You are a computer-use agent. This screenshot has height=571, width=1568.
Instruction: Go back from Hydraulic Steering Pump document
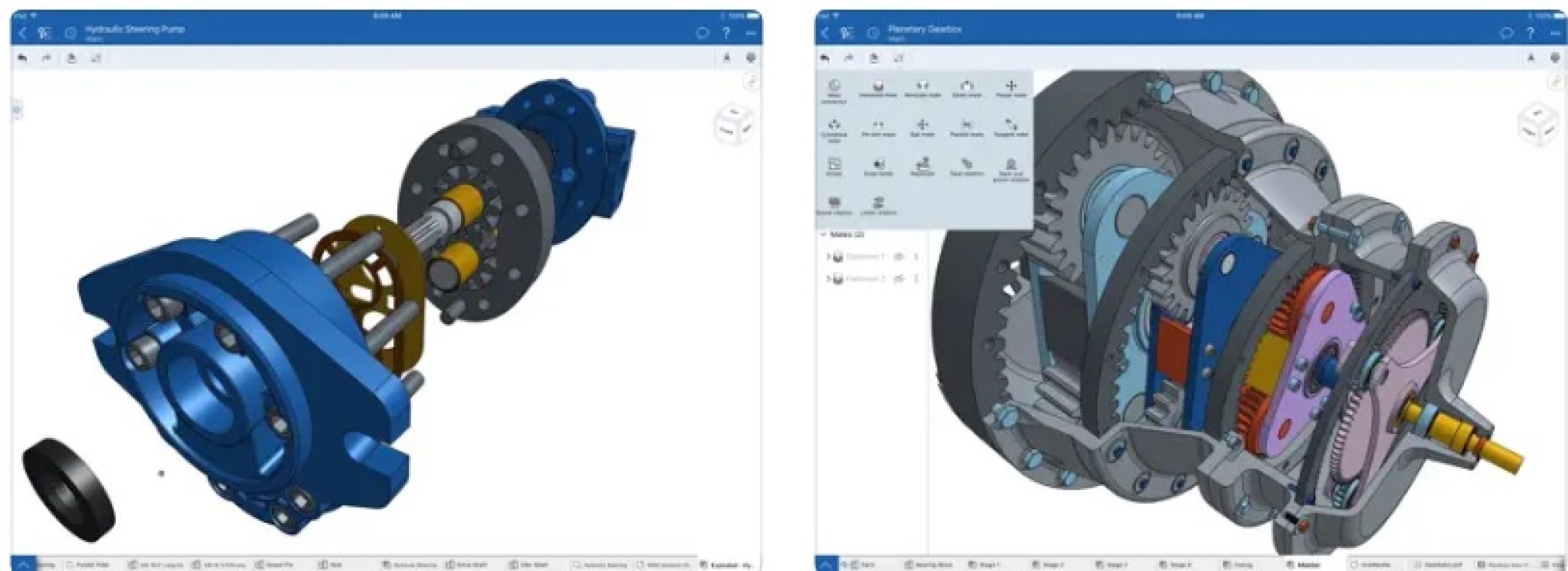coord(22,33)
